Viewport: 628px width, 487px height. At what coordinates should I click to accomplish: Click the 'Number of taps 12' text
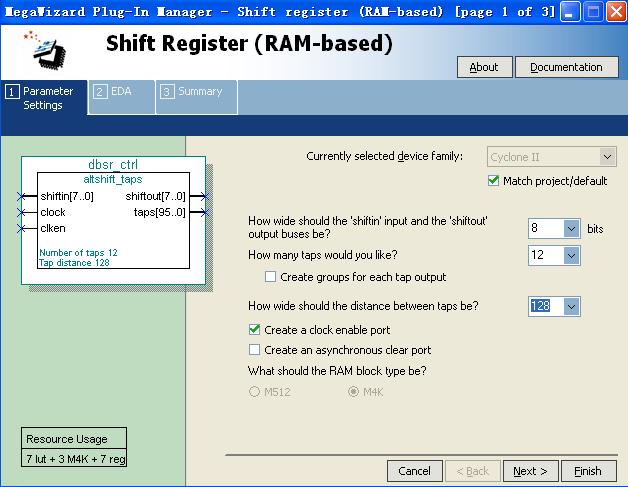click(78, 253)
